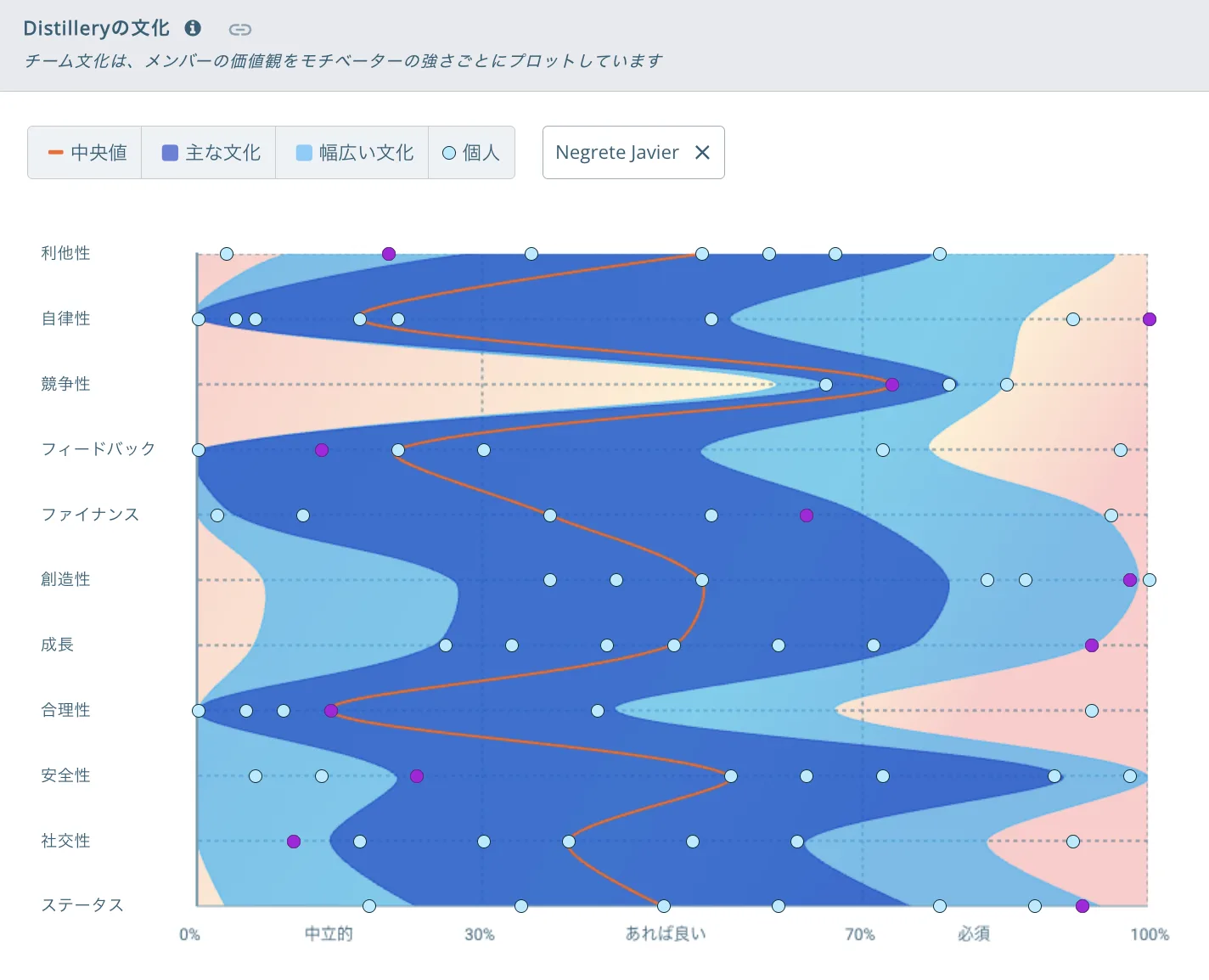Click the purple dot on フィードバック row

tap(322, 450)
